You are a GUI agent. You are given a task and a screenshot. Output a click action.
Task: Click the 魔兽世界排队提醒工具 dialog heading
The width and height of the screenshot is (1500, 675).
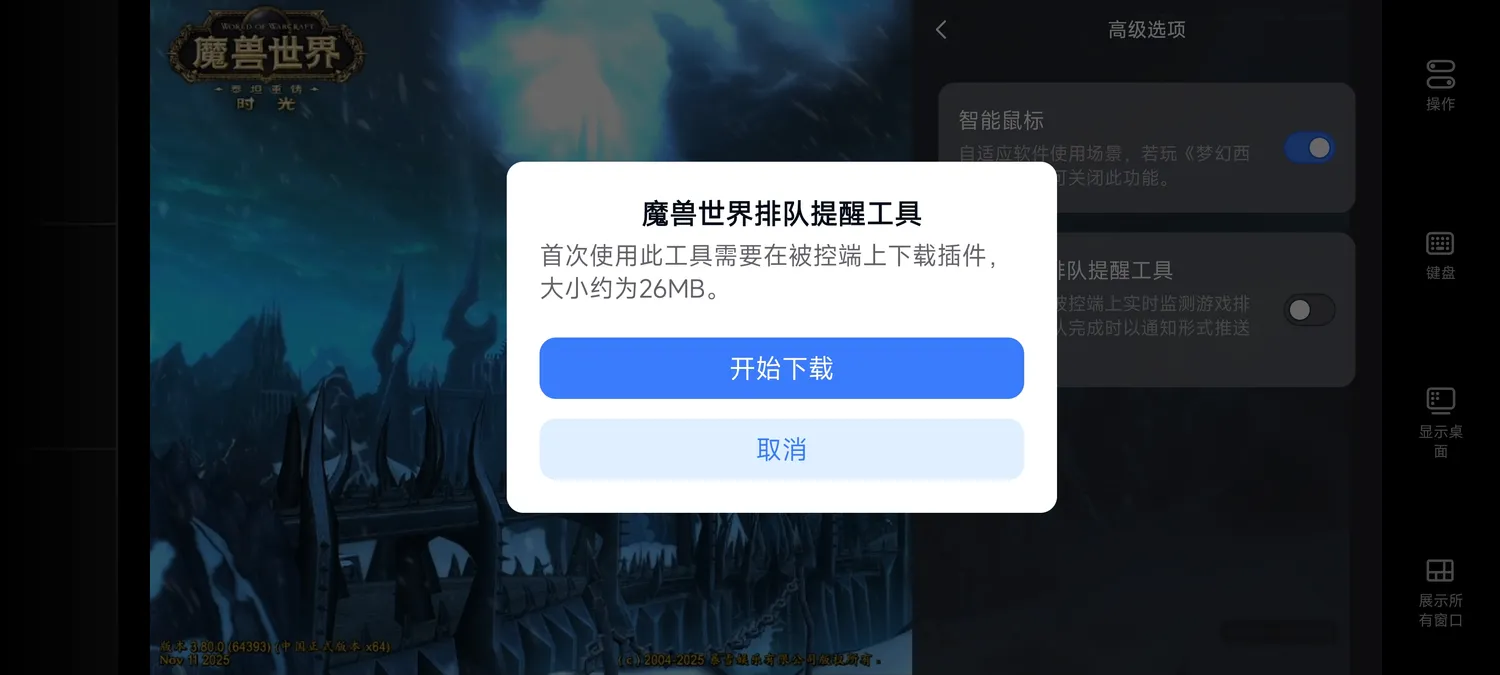pyautogui.click(x=781, y=213)
